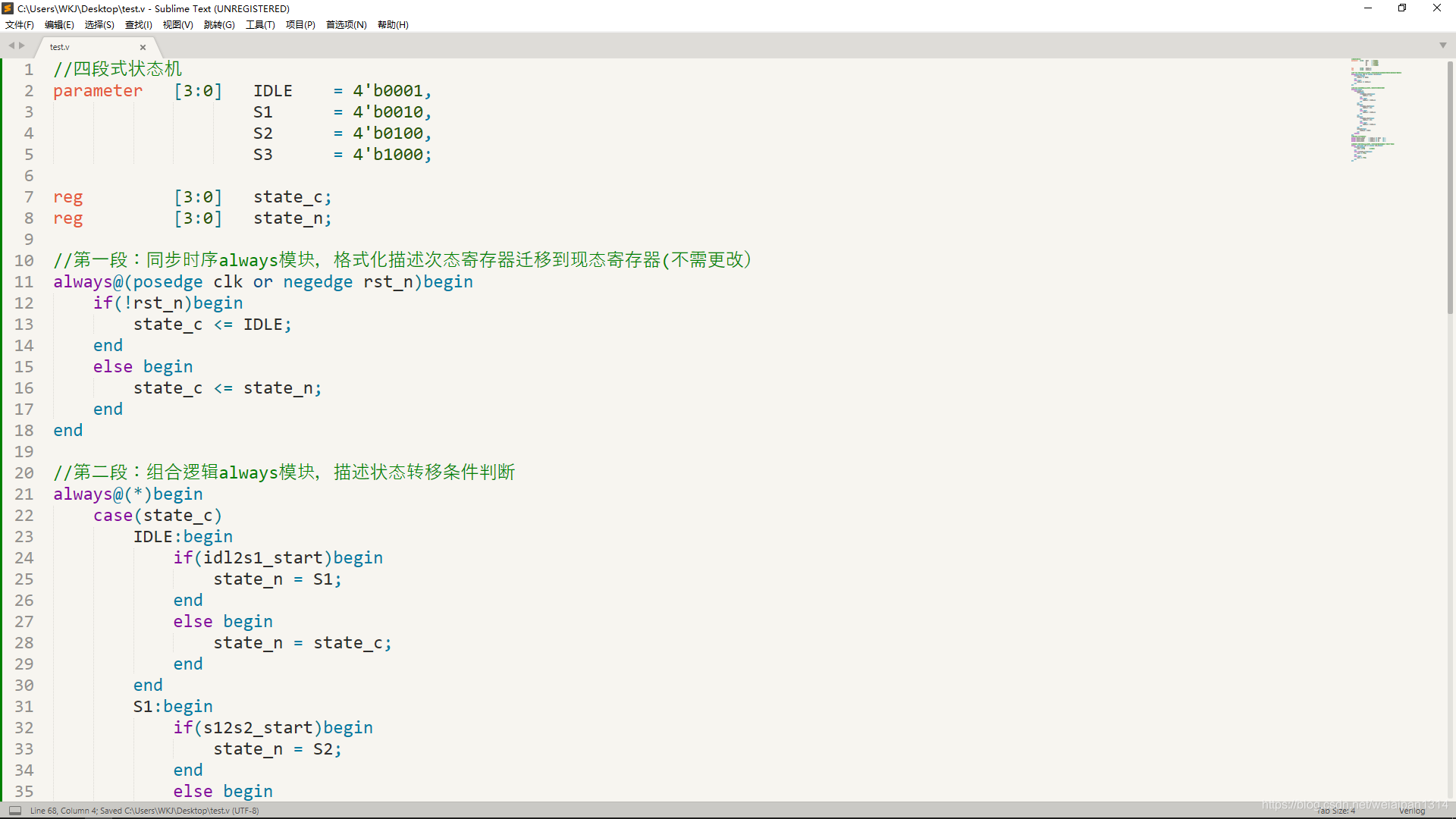Close the test.v tab
This screenshot has width=1456, height=819.
pyautogui.click(x=143, y=47)
